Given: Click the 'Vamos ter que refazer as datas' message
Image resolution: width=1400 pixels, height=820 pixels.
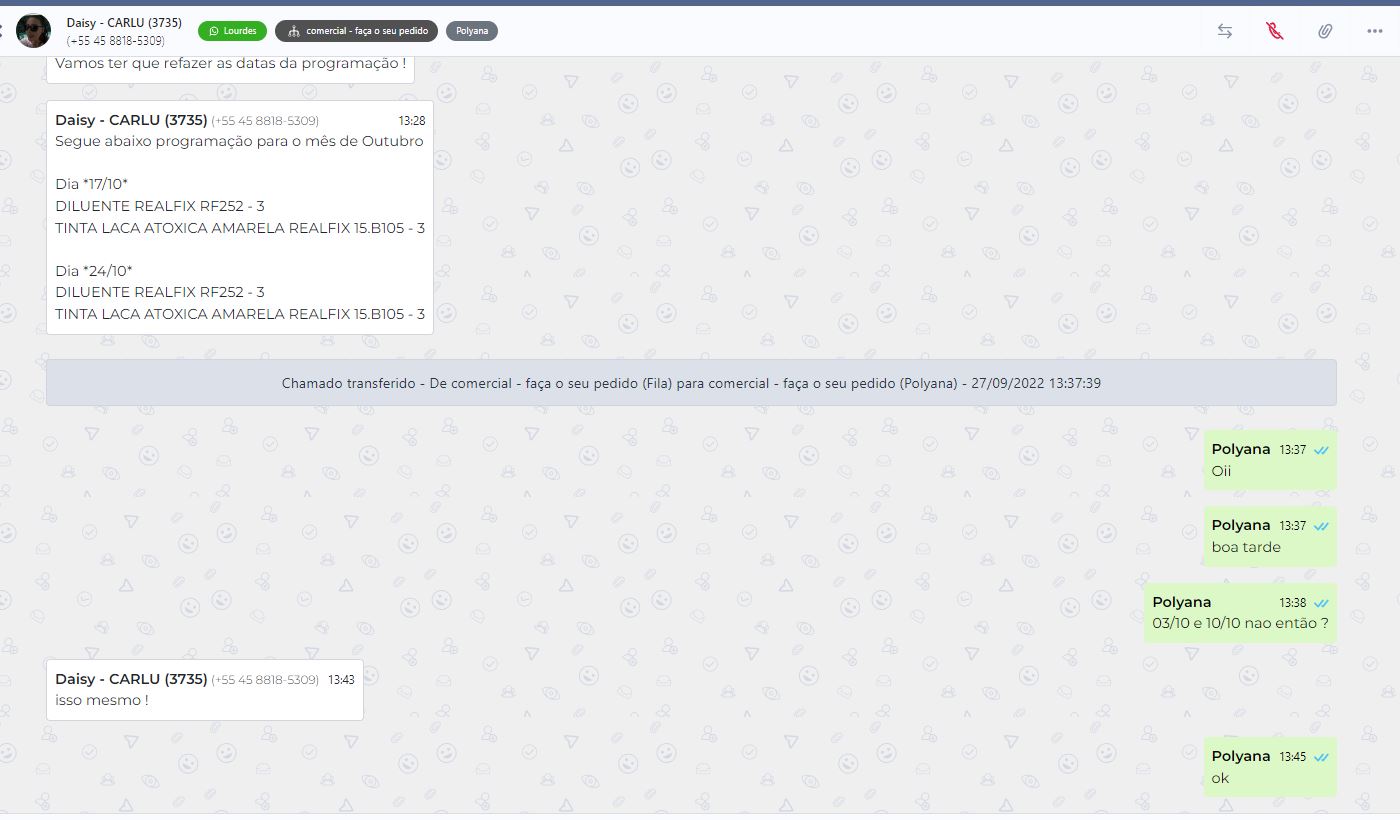Looking at the screenshot, I should 230,65.
